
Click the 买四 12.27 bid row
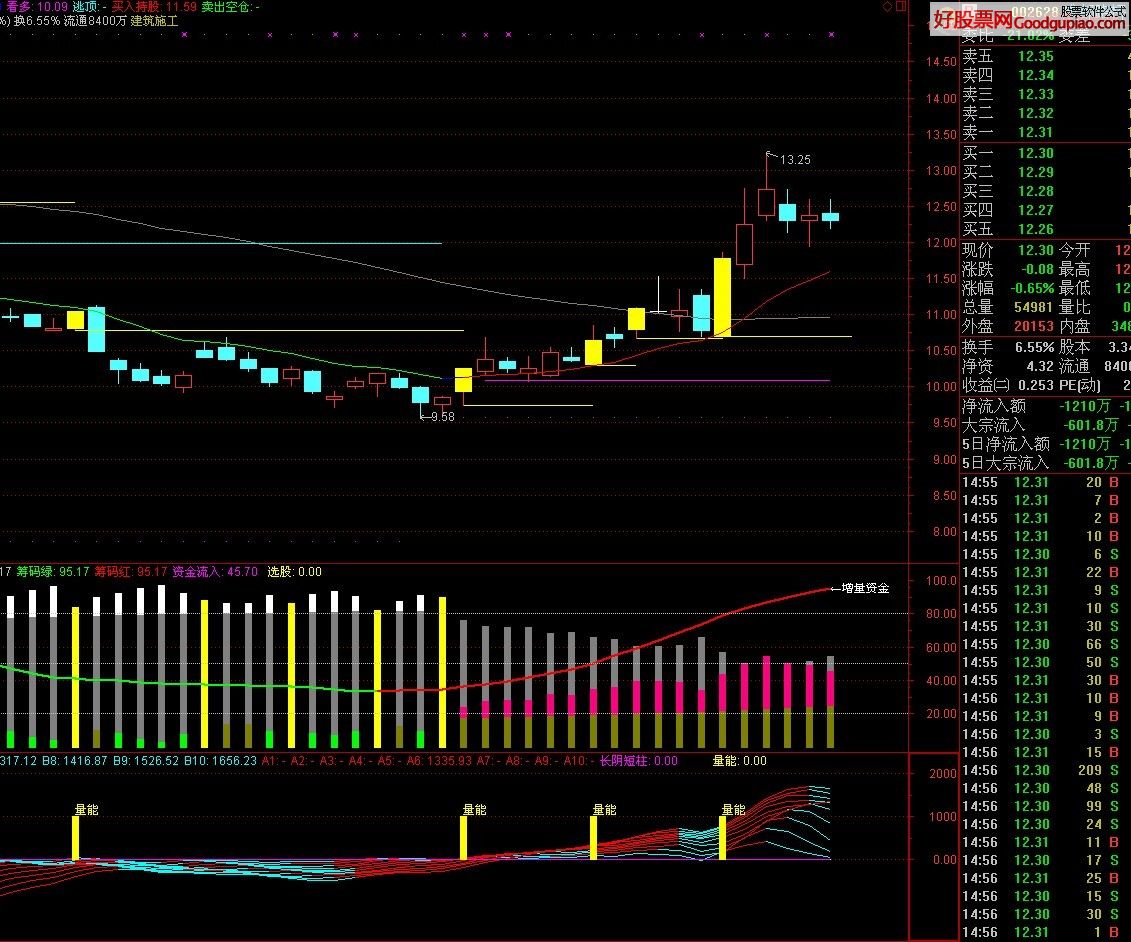1045,210
